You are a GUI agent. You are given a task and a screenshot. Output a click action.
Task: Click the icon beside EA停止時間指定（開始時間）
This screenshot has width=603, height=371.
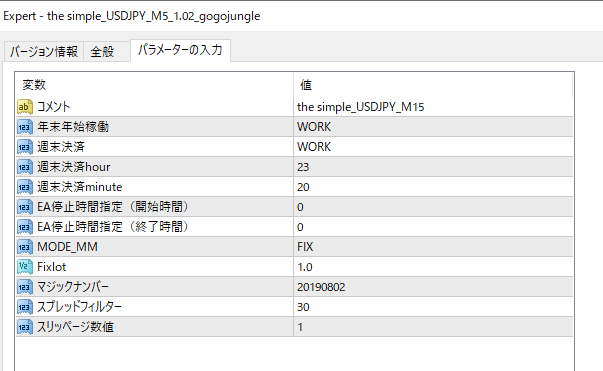(25, 207)
